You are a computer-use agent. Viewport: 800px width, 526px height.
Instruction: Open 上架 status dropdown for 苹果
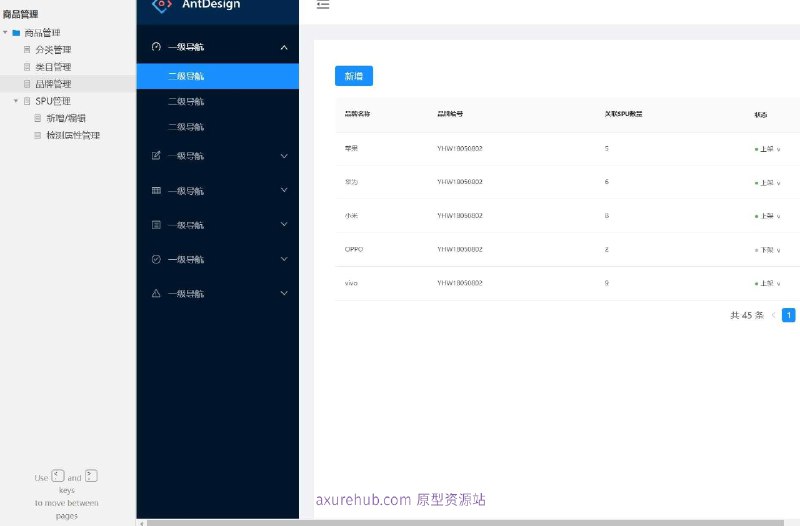(767, 149)
